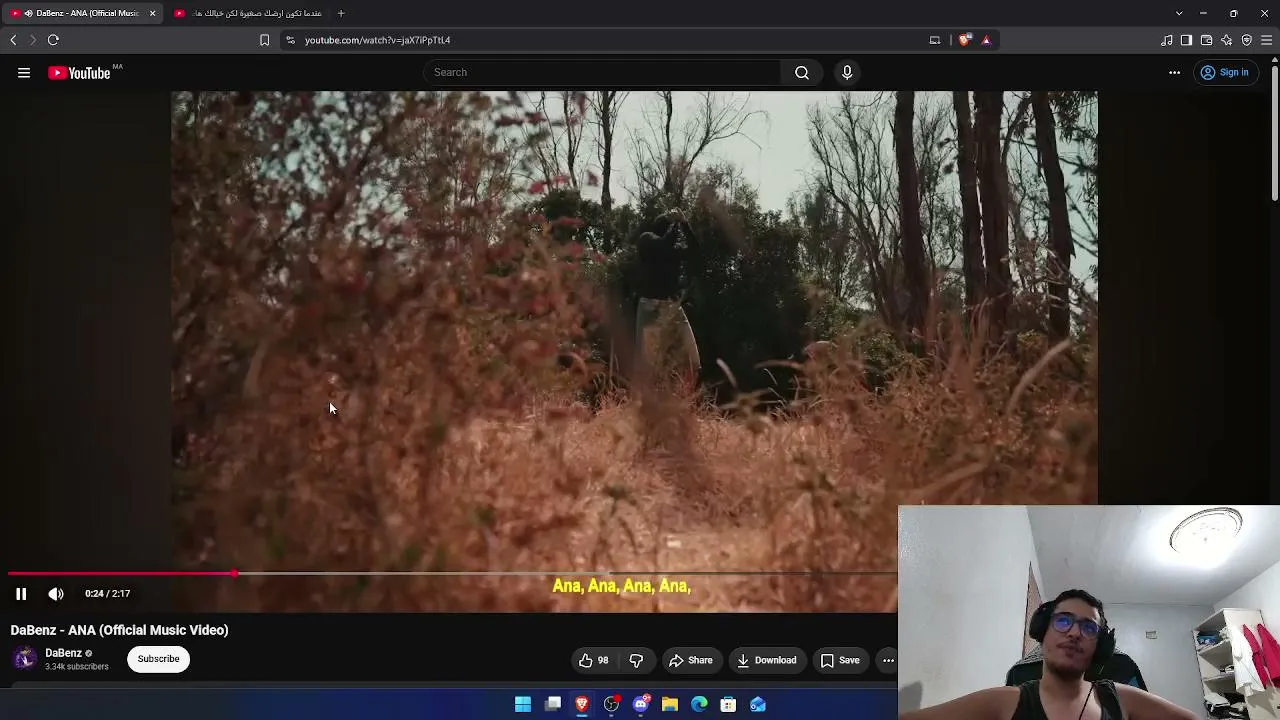Go back to the previous page
The width and height of the screenshot is (1280, 720).
[x=13, y=40]
